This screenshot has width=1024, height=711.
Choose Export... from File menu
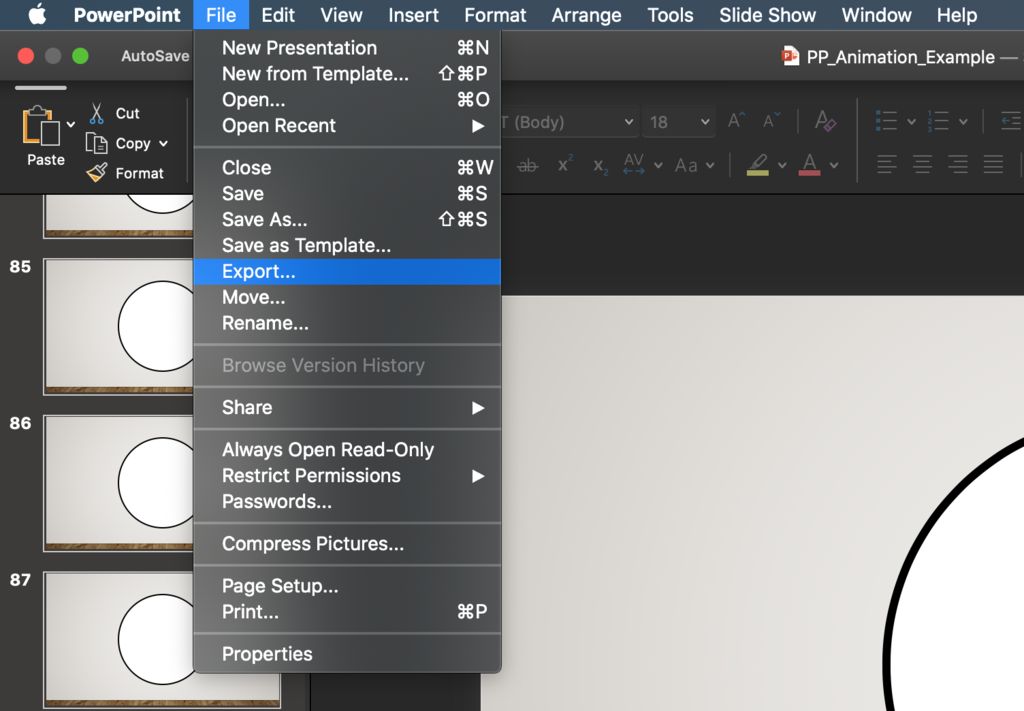347,272
